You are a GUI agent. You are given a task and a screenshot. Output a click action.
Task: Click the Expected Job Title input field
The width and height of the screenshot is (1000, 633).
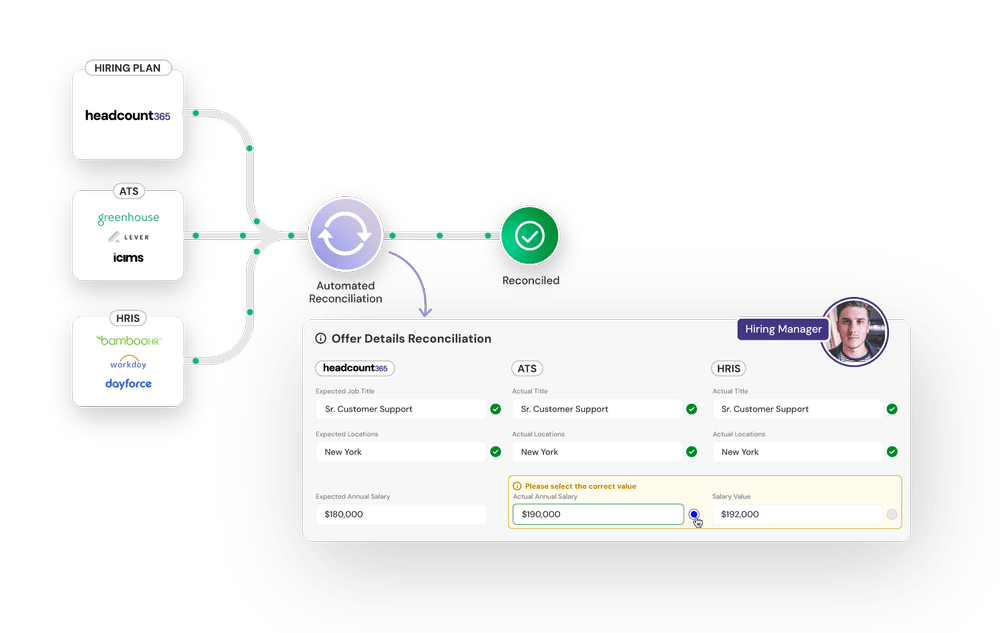coord(401,409)
